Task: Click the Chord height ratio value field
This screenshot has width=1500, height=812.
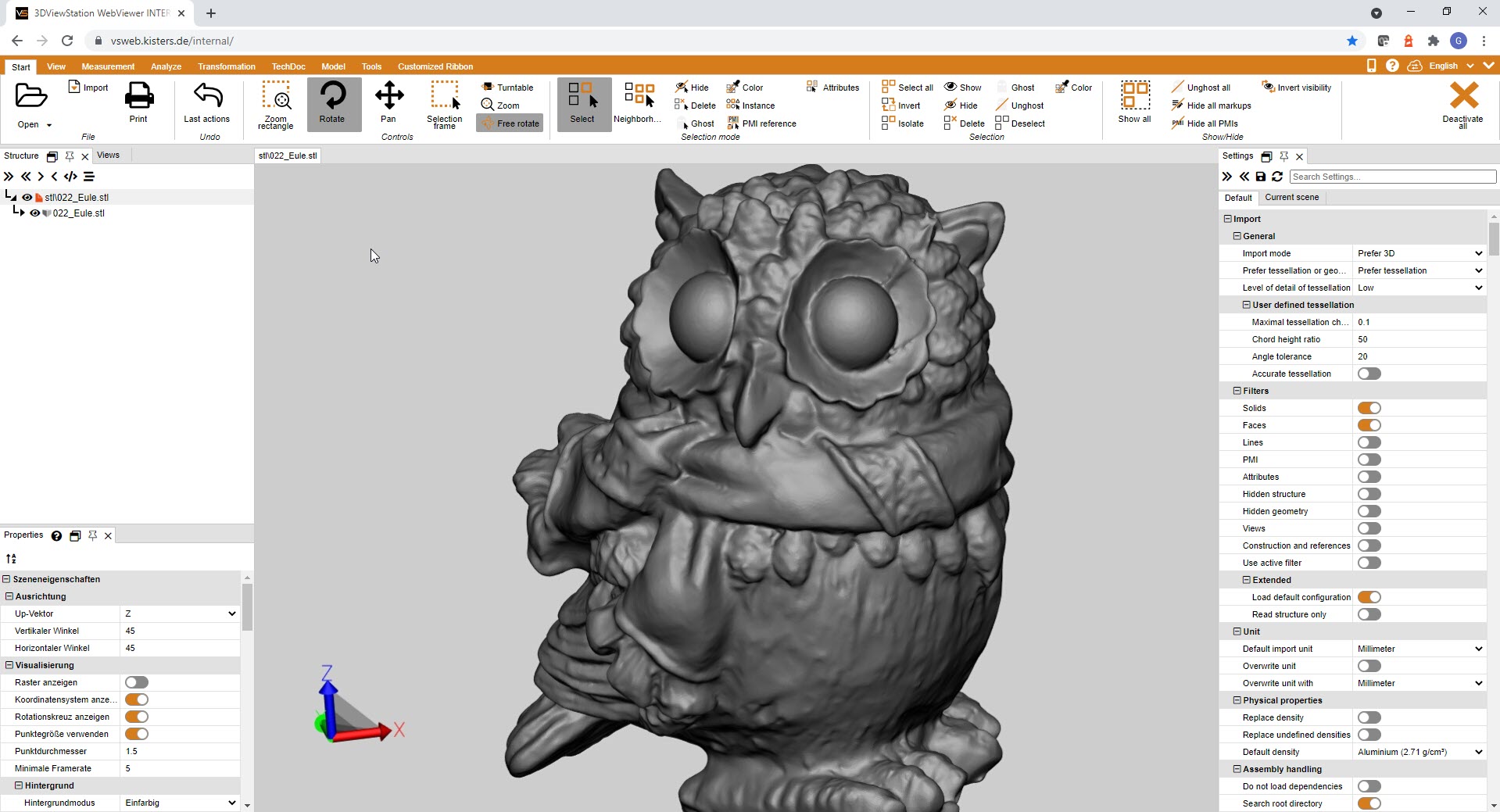Action: [1419, 339]
